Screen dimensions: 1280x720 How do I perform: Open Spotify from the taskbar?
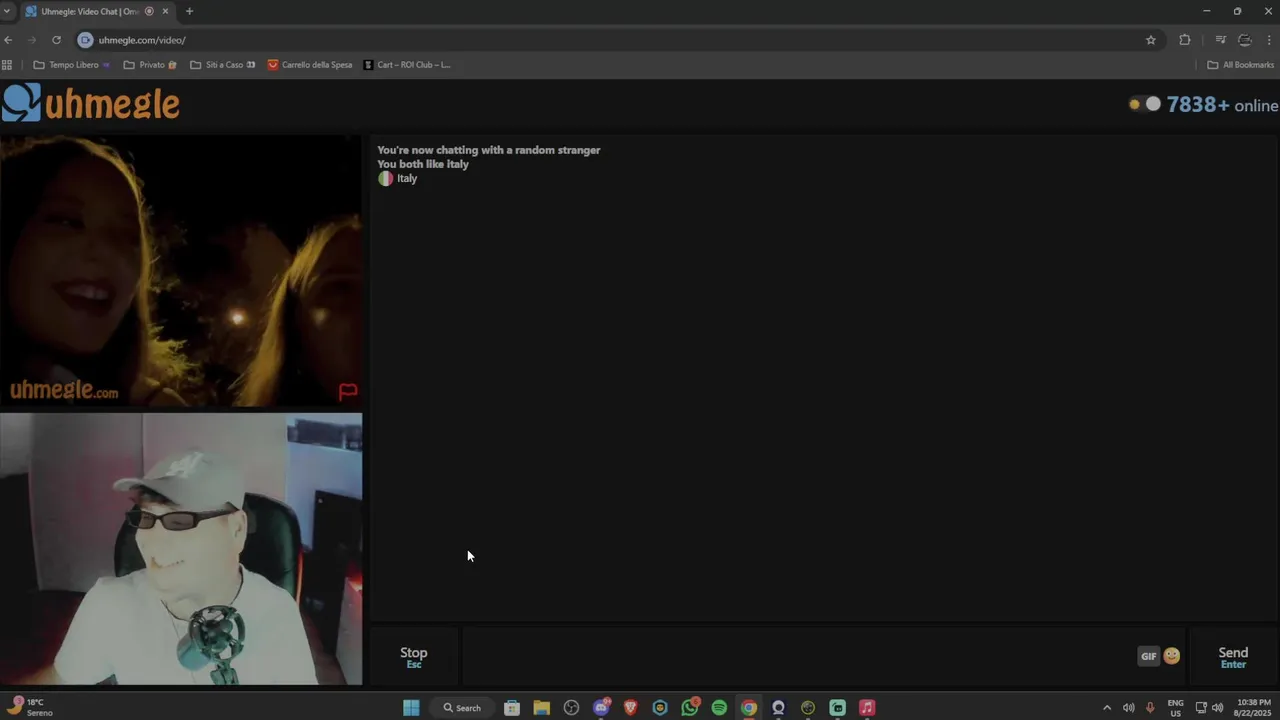click(719, 708)
